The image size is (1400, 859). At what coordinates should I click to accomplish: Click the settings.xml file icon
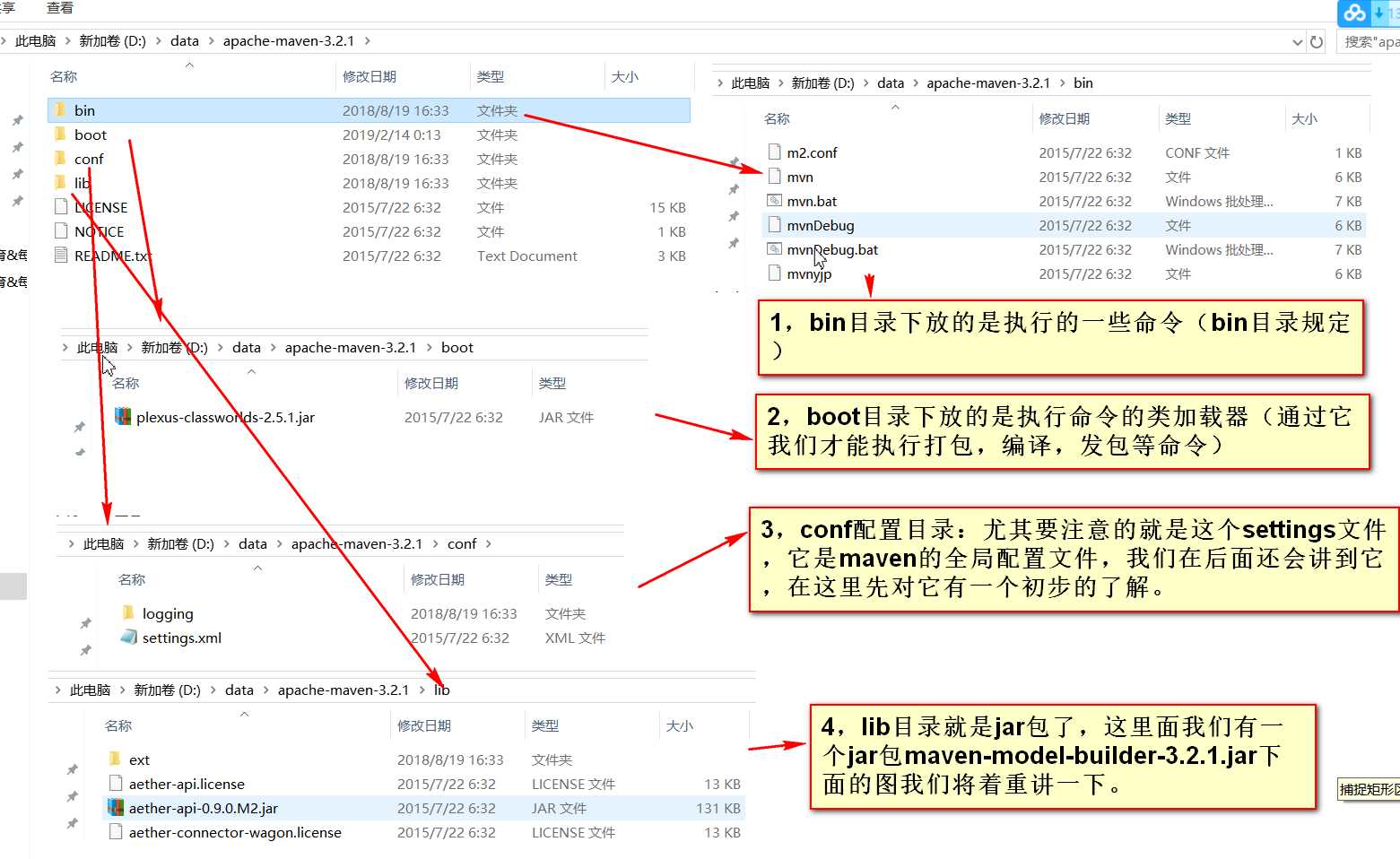click(x=128, y=637)
